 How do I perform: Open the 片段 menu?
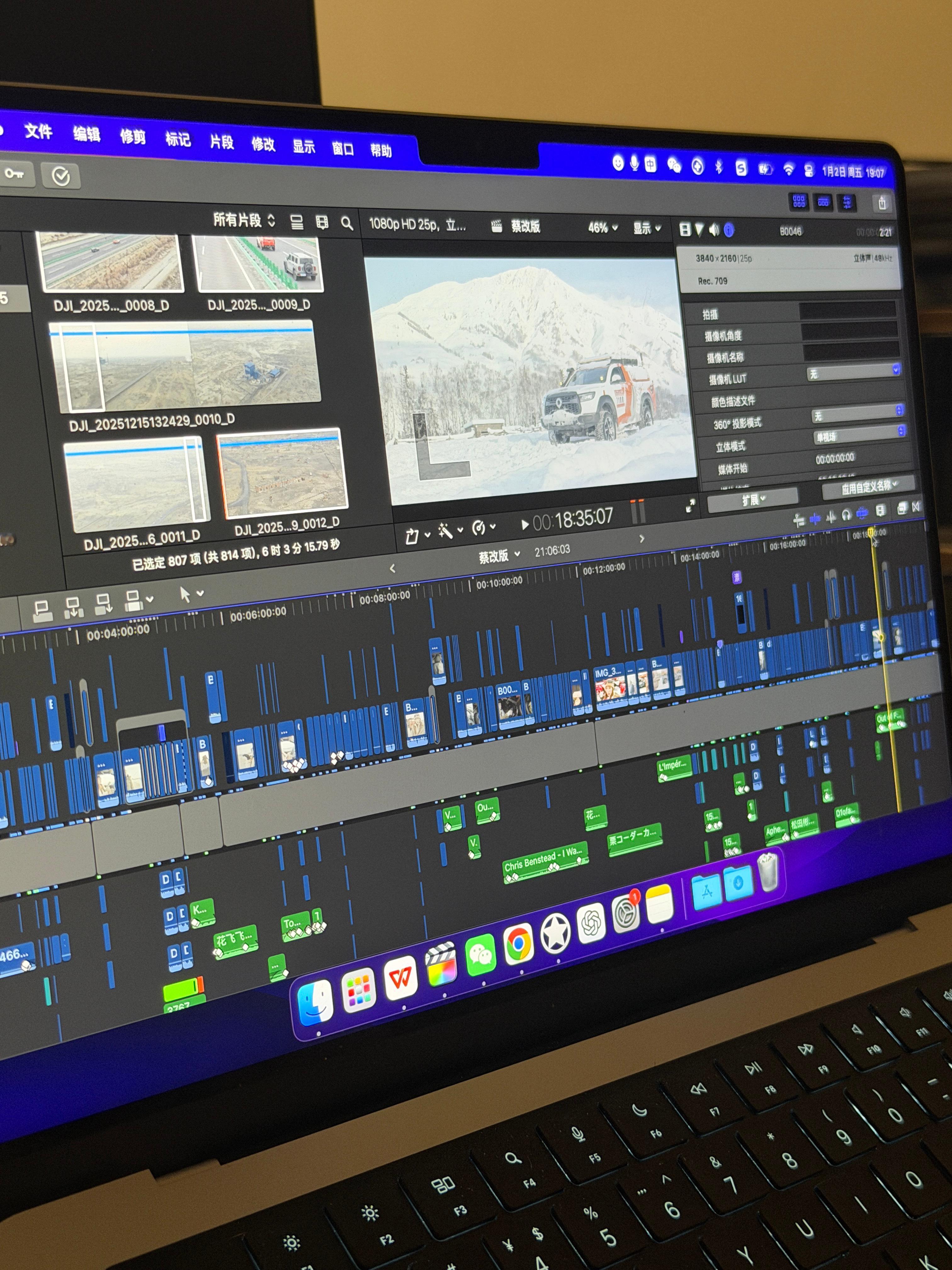point(222,142)
